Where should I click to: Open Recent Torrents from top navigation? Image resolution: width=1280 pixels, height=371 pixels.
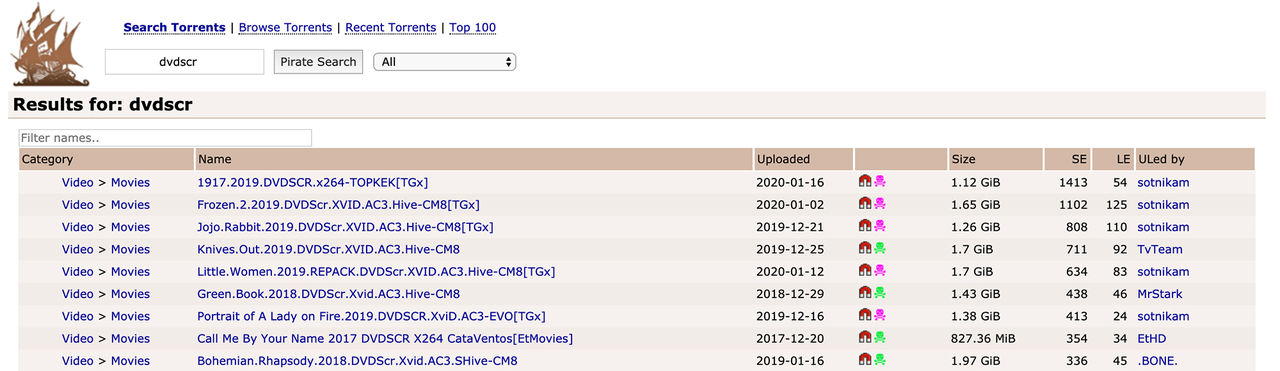coord(391,27)
